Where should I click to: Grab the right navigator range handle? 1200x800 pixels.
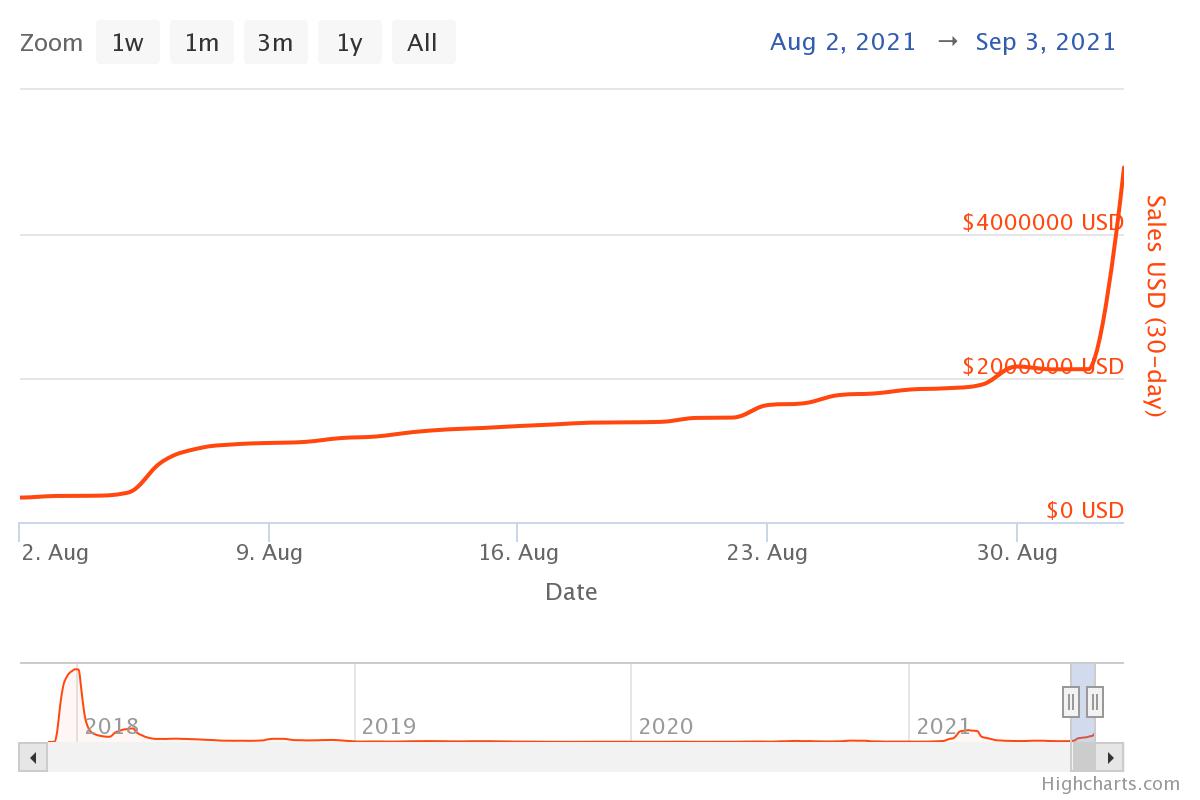tap(1095, 702)
